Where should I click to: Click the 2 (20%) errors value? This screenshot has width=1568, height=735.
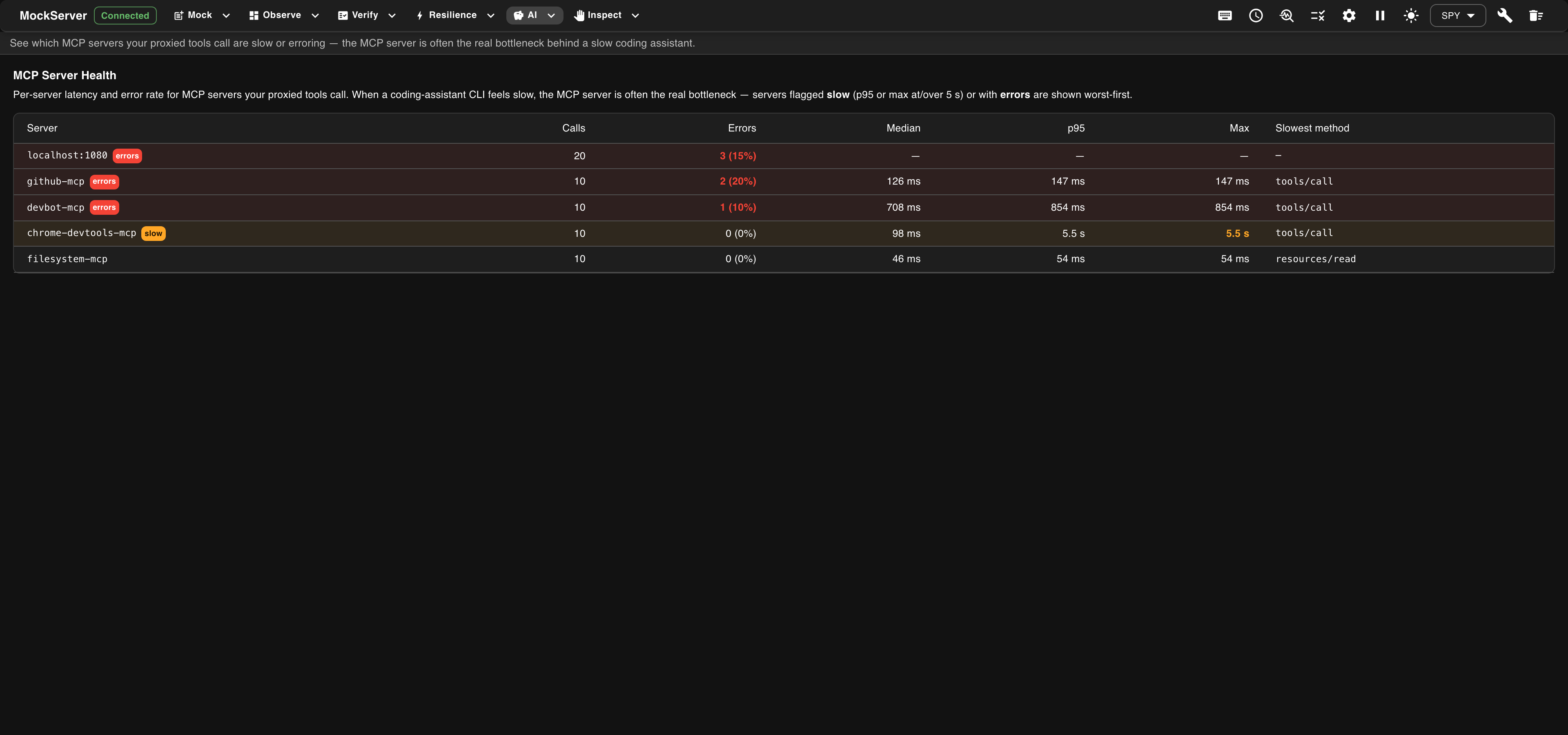[738, 181]
